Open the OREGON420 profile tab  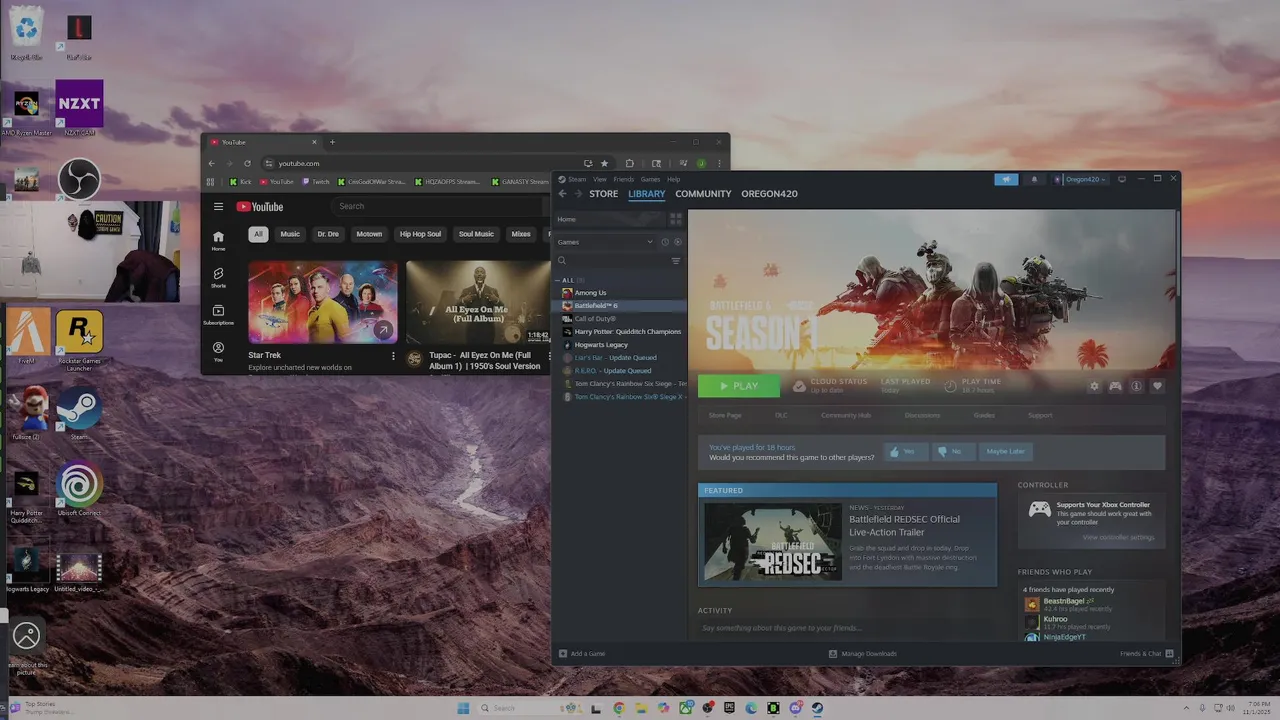click(769, 194)
